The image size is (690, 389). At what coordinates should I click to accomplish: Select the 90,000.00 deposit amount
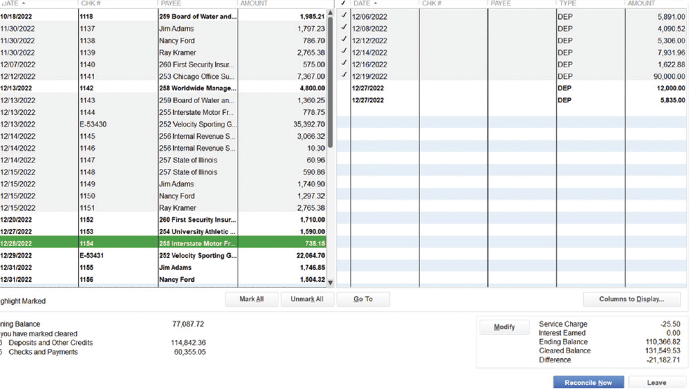[x=669, y=76]
